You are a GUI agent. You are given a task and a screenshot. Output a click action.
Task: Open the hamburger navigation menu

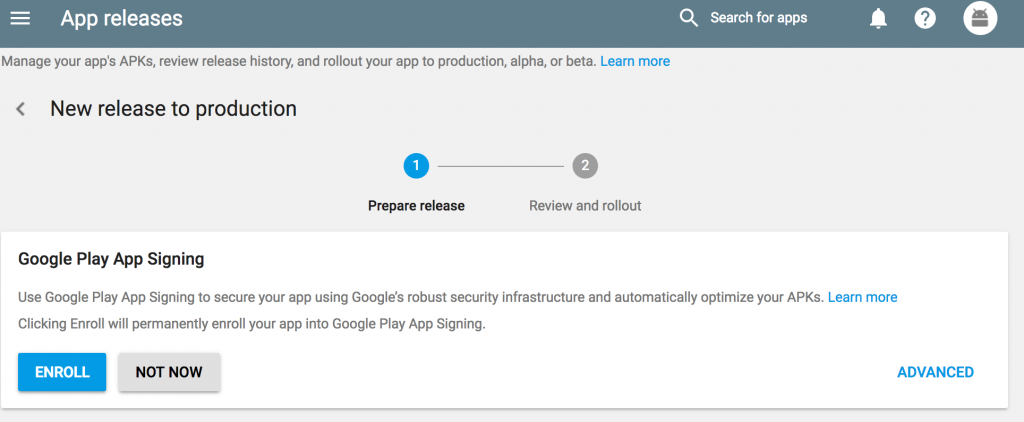tap(20, 18)
